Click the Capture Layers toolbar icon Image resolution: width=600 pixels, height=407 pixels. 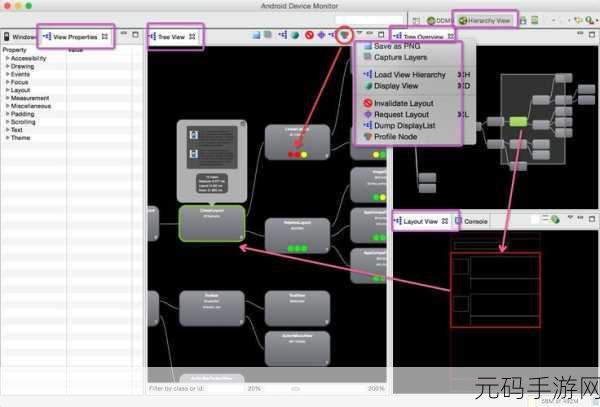point(268,35)
